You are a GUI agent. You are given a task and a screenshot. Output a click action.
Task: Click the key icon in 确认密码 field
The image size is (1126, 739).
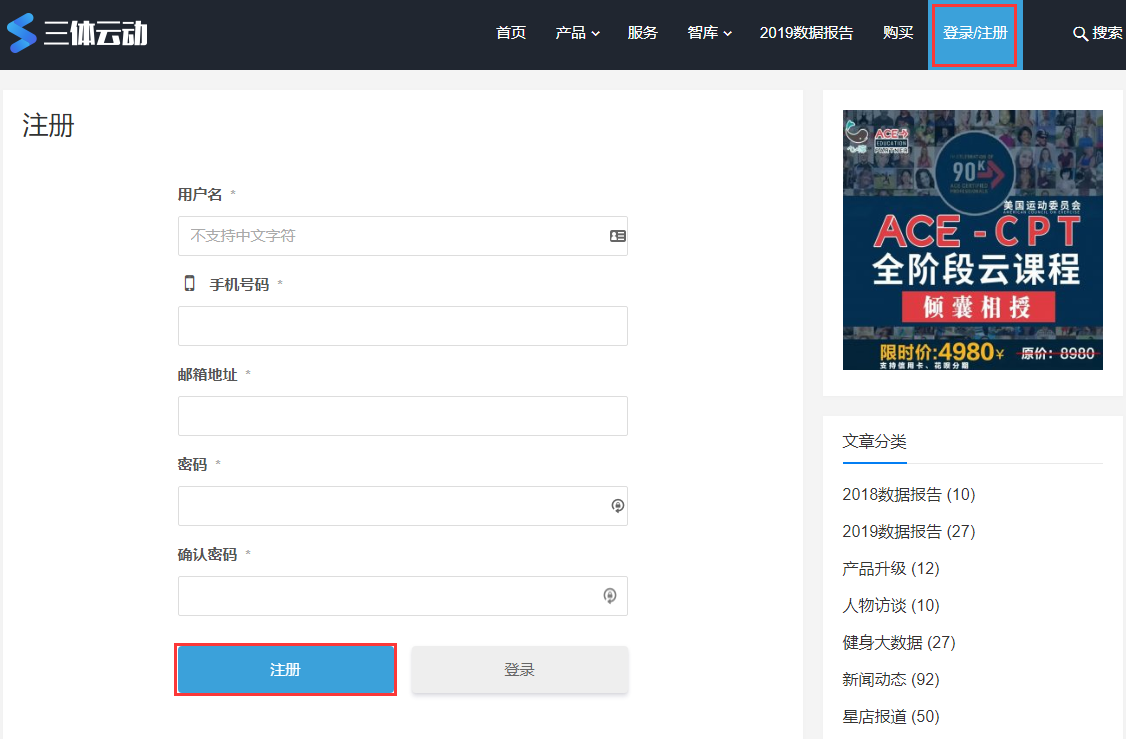610,595
